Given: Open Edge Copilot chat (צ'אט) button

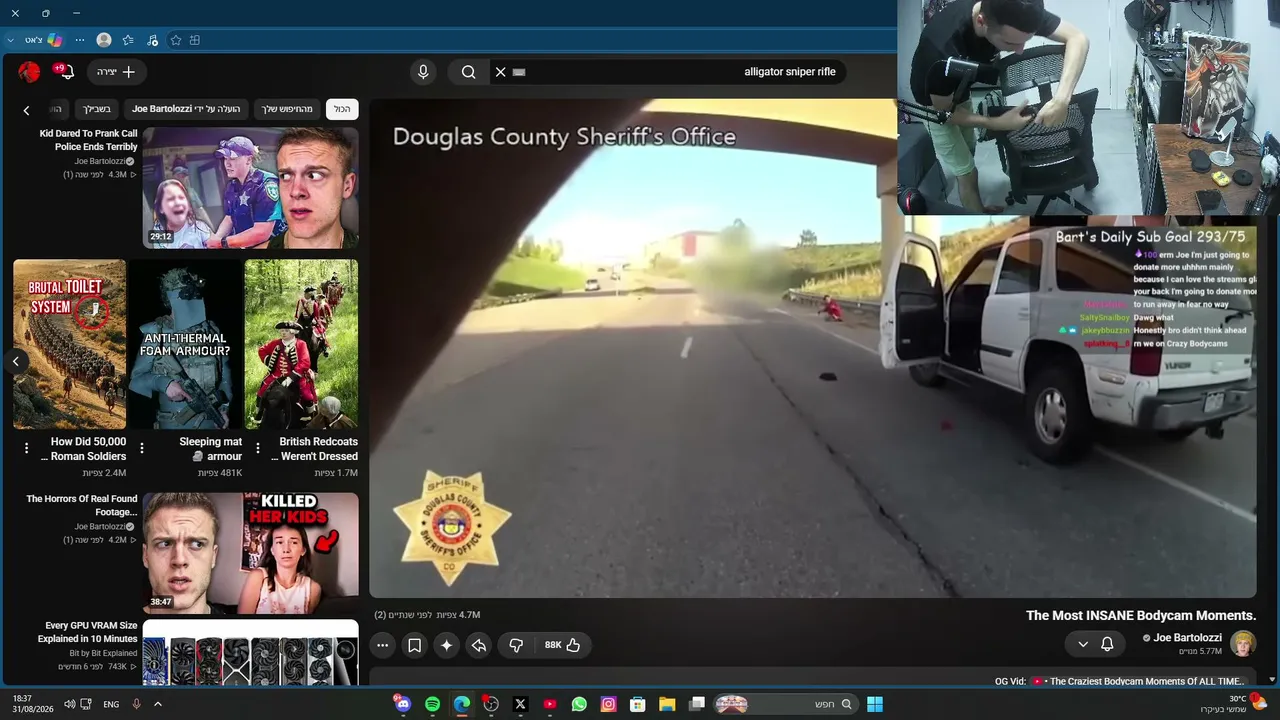Looking at the screenshot, I should click(x=43, y=40).
